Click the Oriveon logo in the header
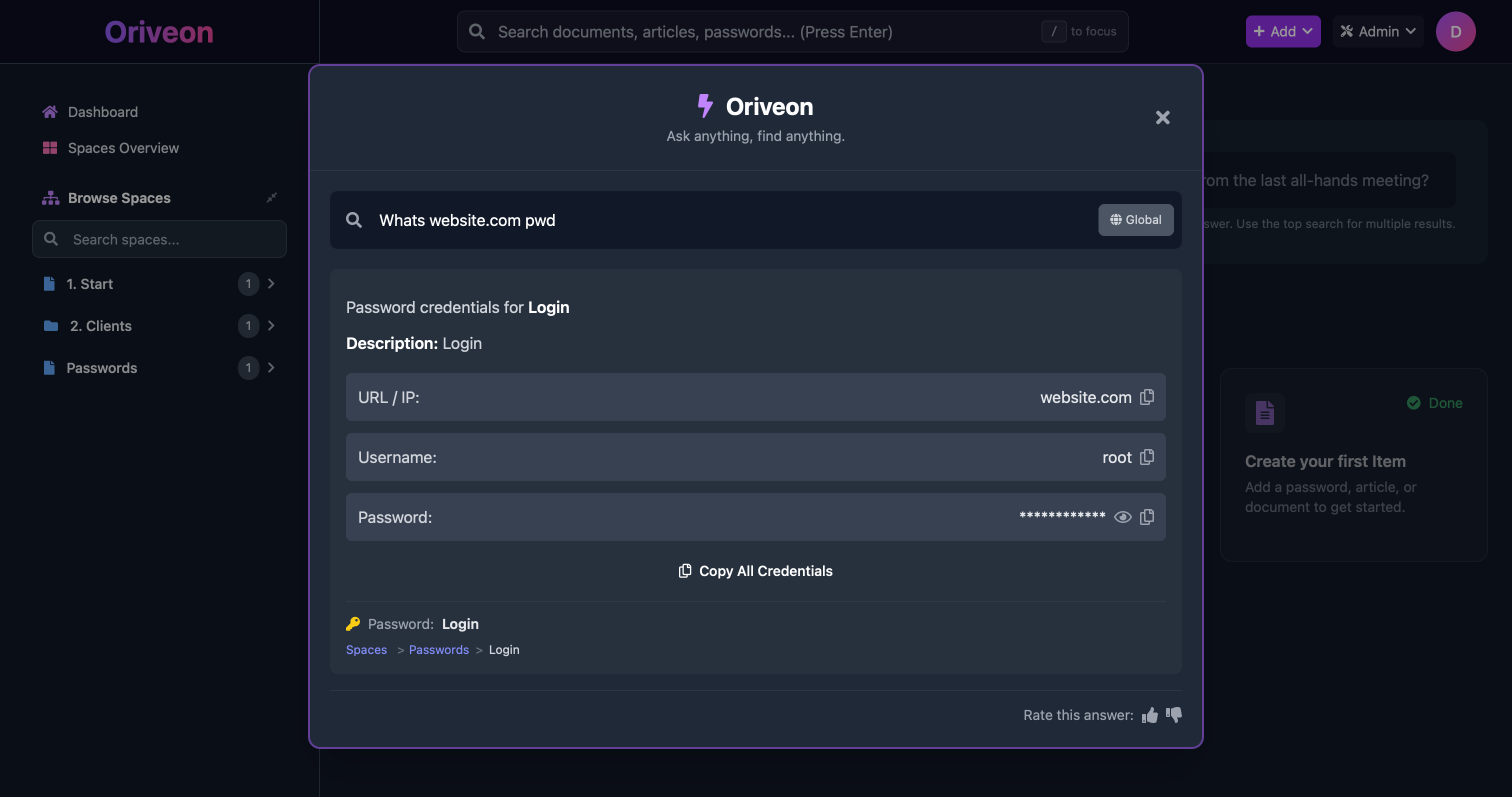This screenshot has height=797, width=1512. click(159, 31)
